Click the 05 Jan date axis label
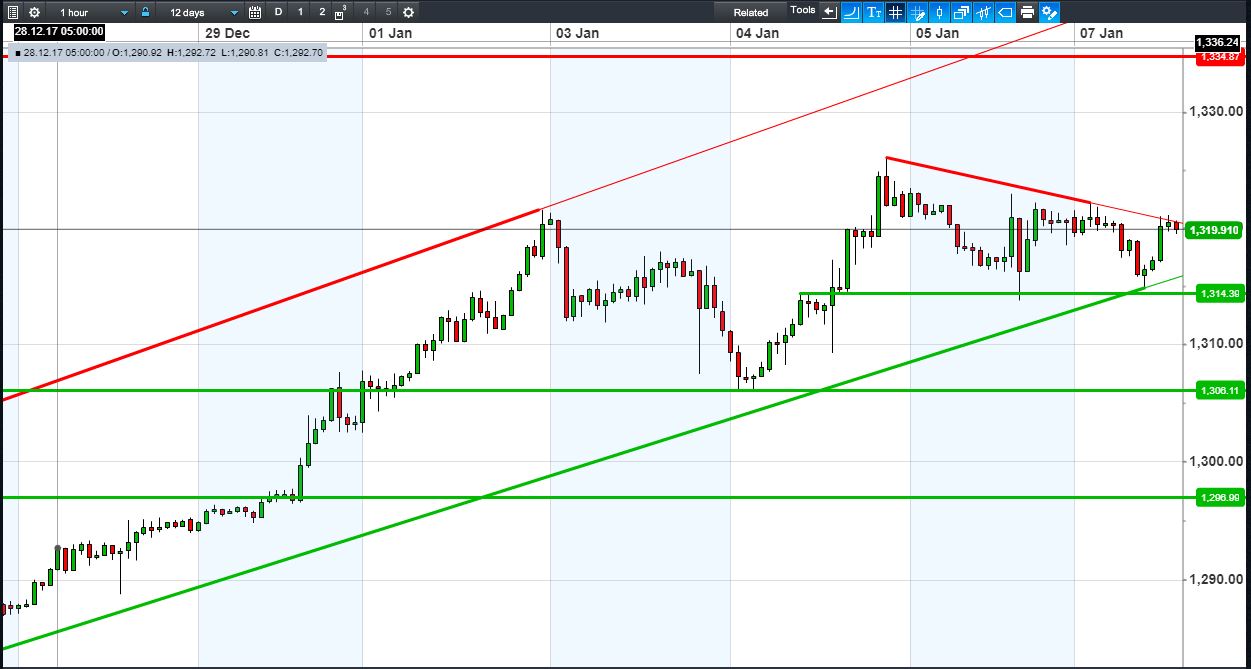Screen dimensions: 1251x669 pos(936,33)
